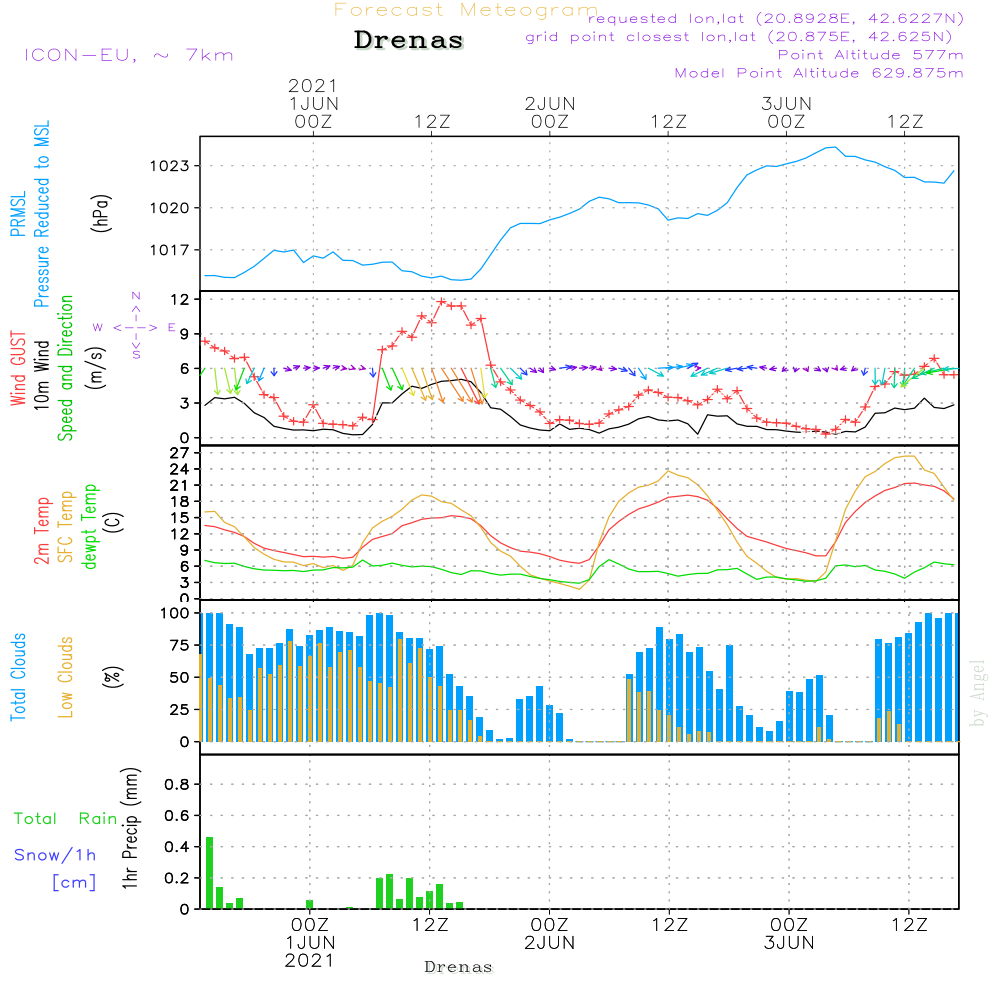
Task: Click the '1hr Precip (mm)' axis label
Action: pyautogui.click(x=130, y=828)
